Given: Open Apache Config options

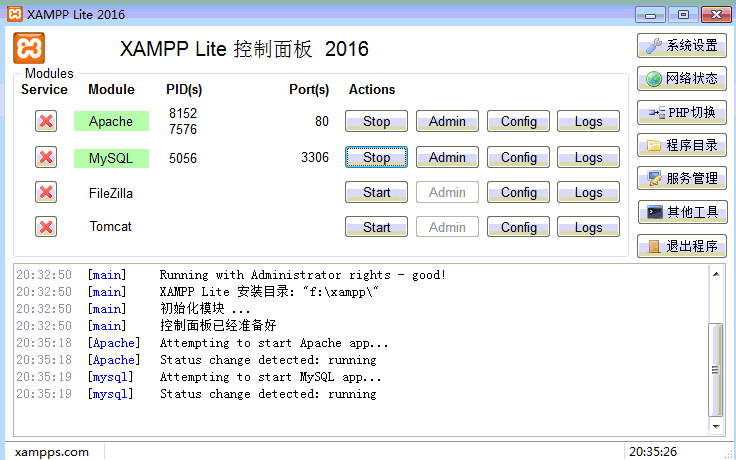Looking at the screenshot, I should point(518,121).
